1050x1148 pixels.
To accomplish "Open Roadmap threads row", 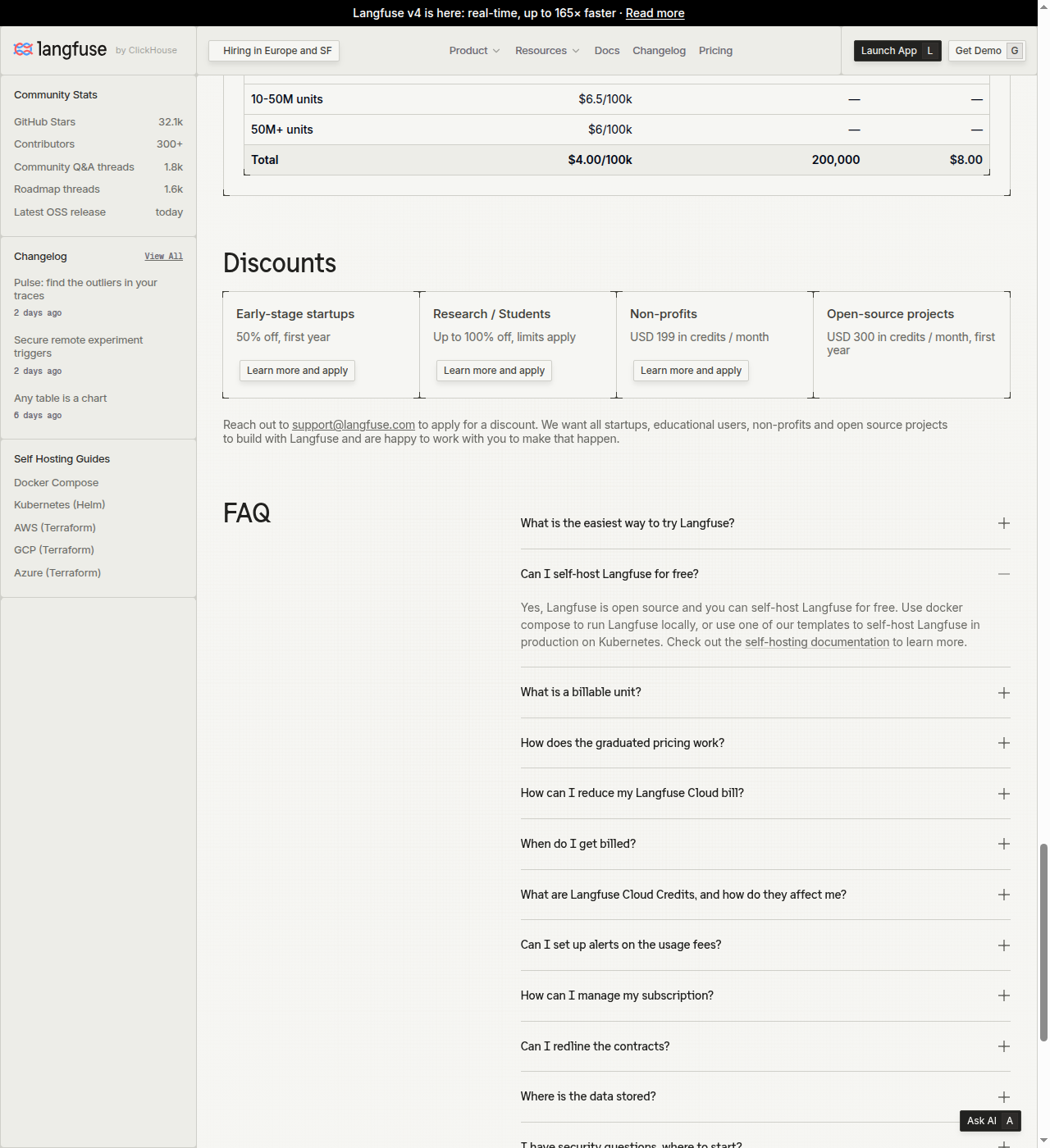I will 98,189.
